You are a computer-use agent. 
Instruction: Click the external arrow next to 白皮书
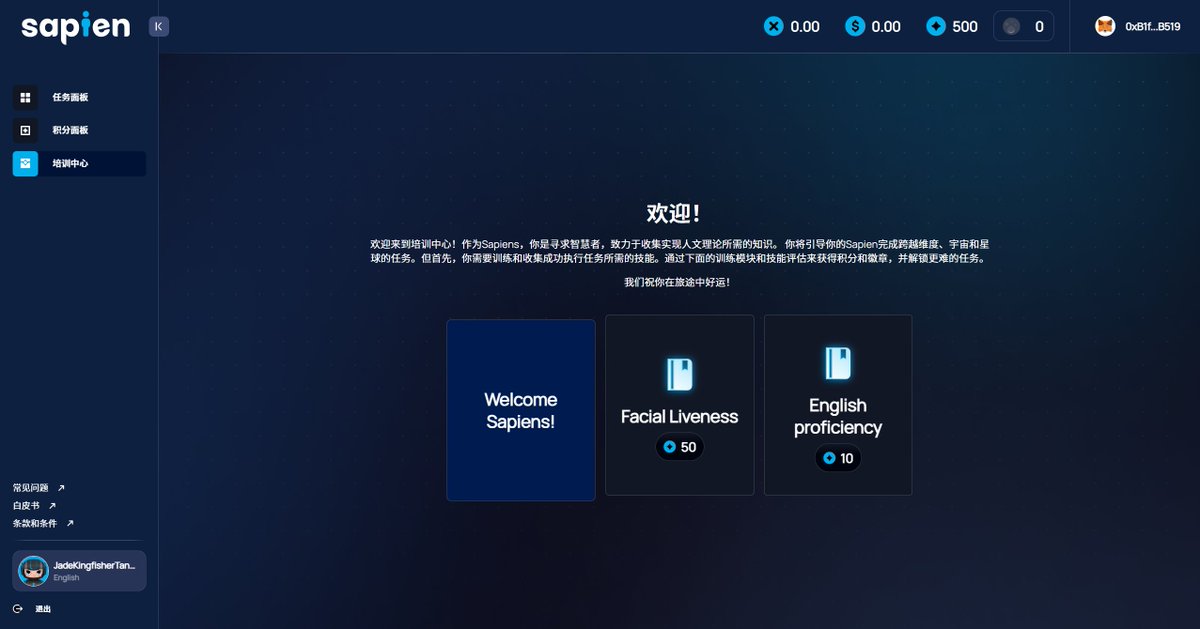[x=52, y=506]
